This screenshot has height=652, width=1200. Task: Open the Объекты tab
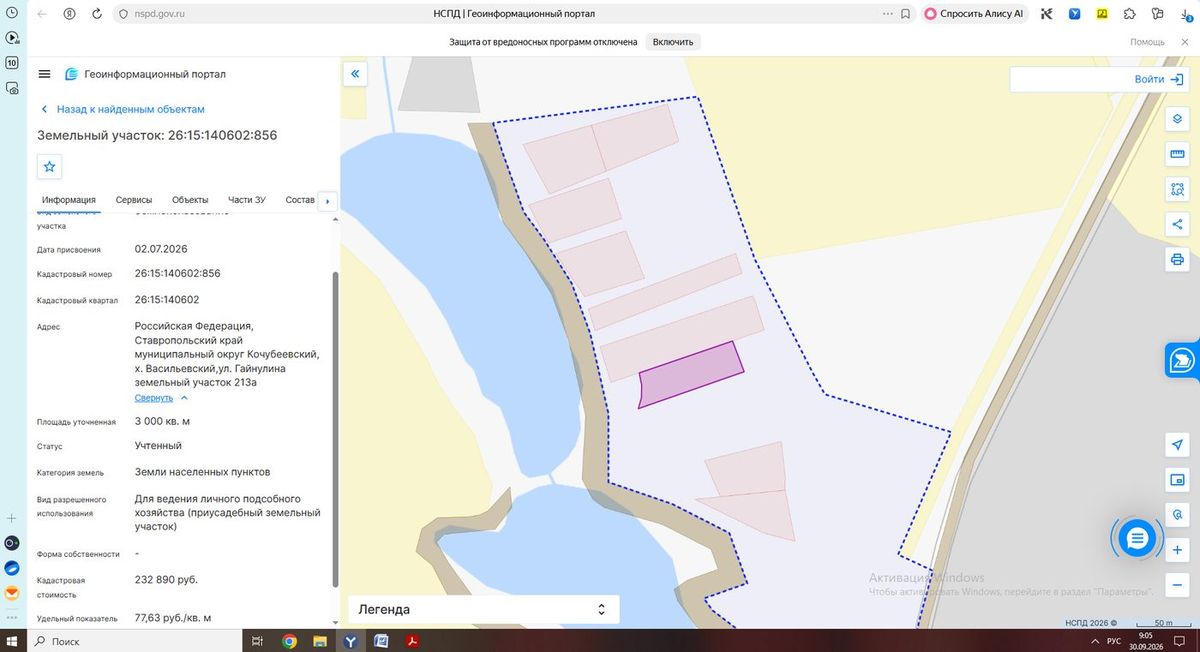click(x=190, y=200)
